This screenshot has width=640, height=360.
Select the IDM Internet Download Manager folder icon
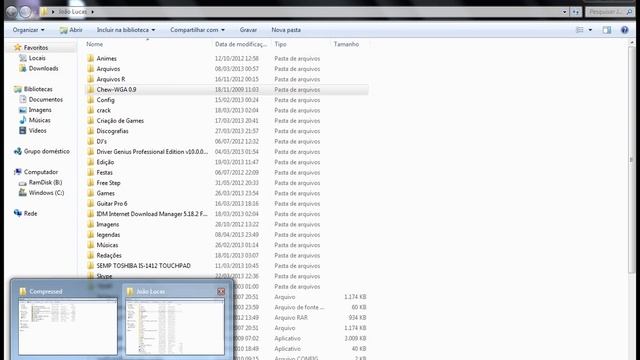tap(91, 214)
